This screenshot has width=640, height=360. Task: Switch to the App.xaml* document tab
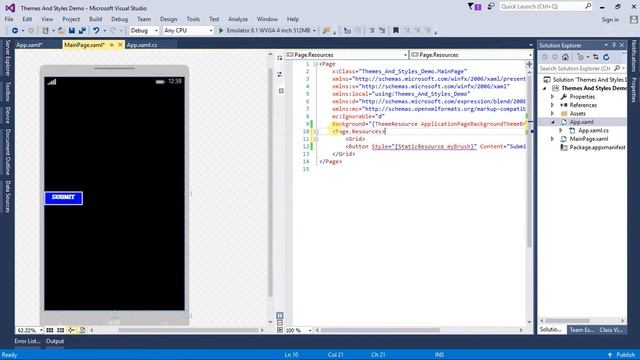(x=29, y=45)
